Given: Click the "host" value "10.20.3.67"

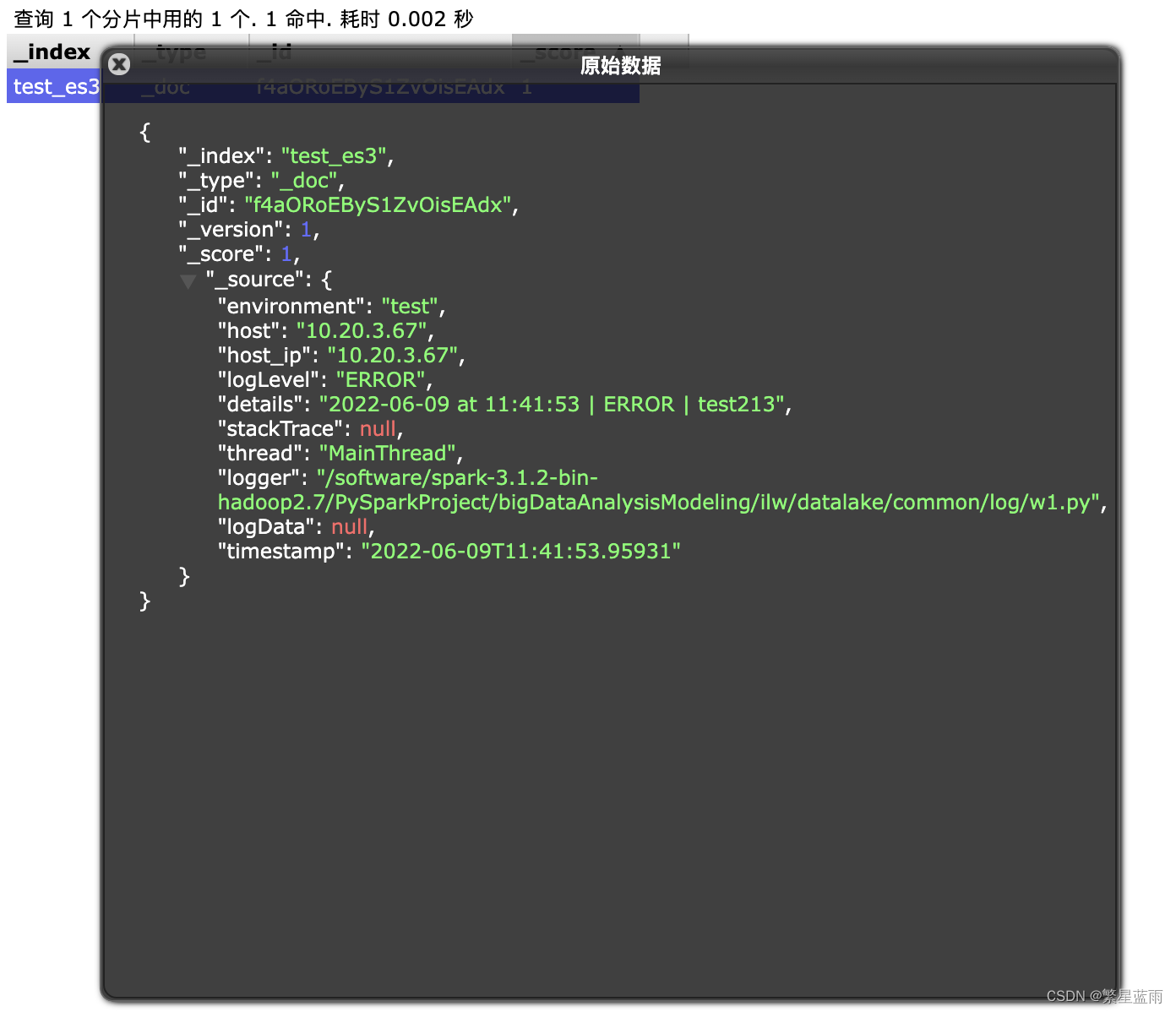Looking at the screenshot, I should pyautogui.click(x=362, y=331).
